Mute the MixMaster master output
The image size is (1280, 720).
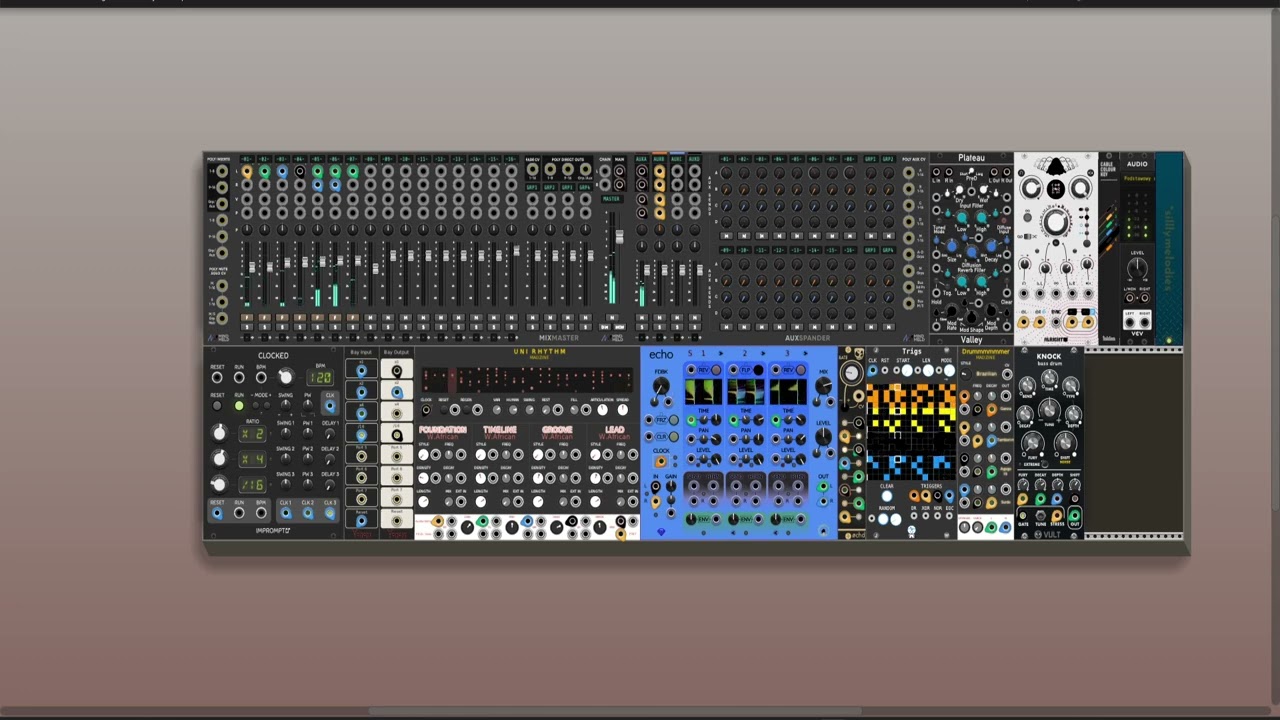tap(612, 317)
